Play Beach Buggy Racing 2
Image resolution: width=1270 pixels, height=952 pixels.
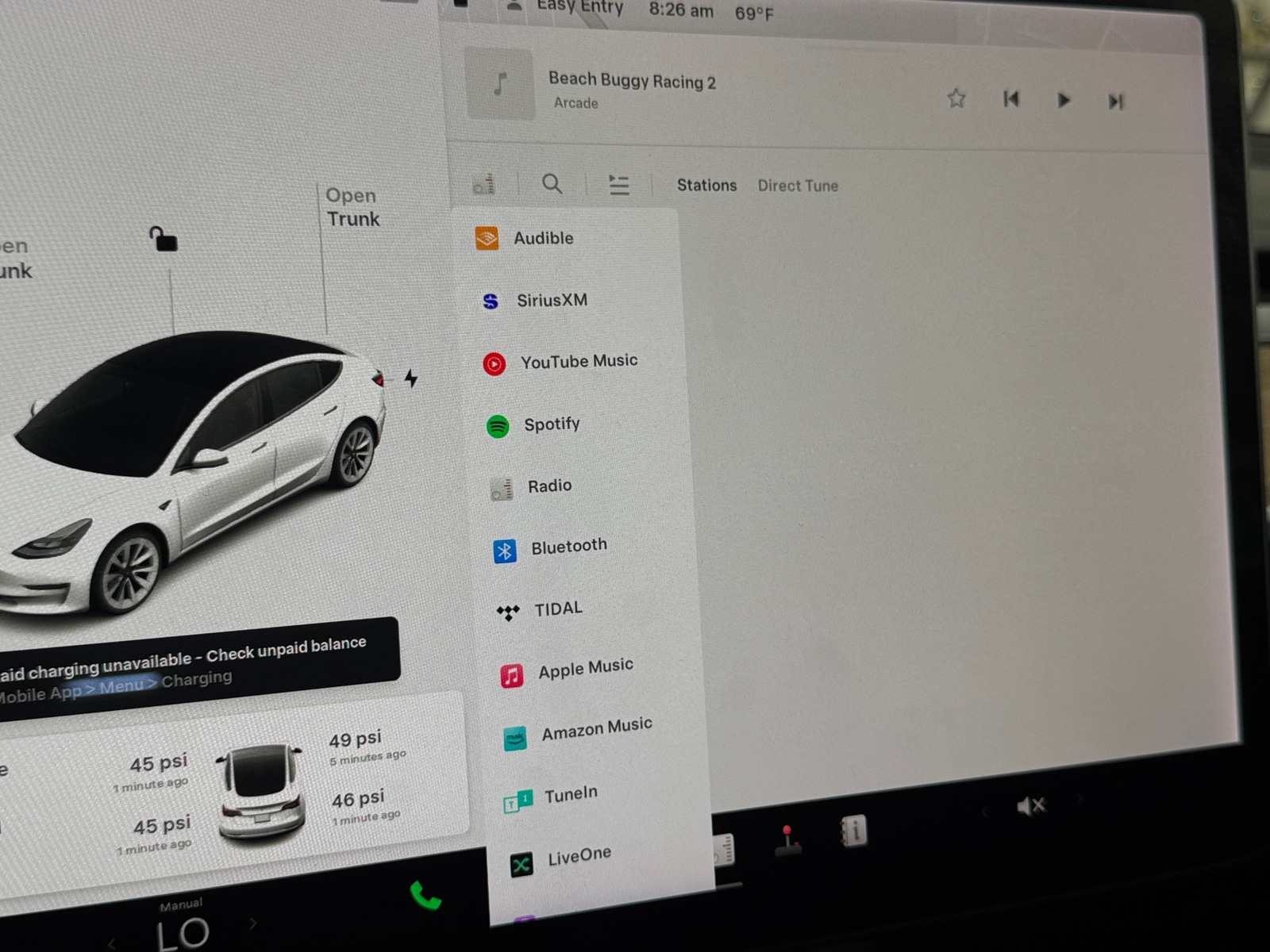(1064, 100)
